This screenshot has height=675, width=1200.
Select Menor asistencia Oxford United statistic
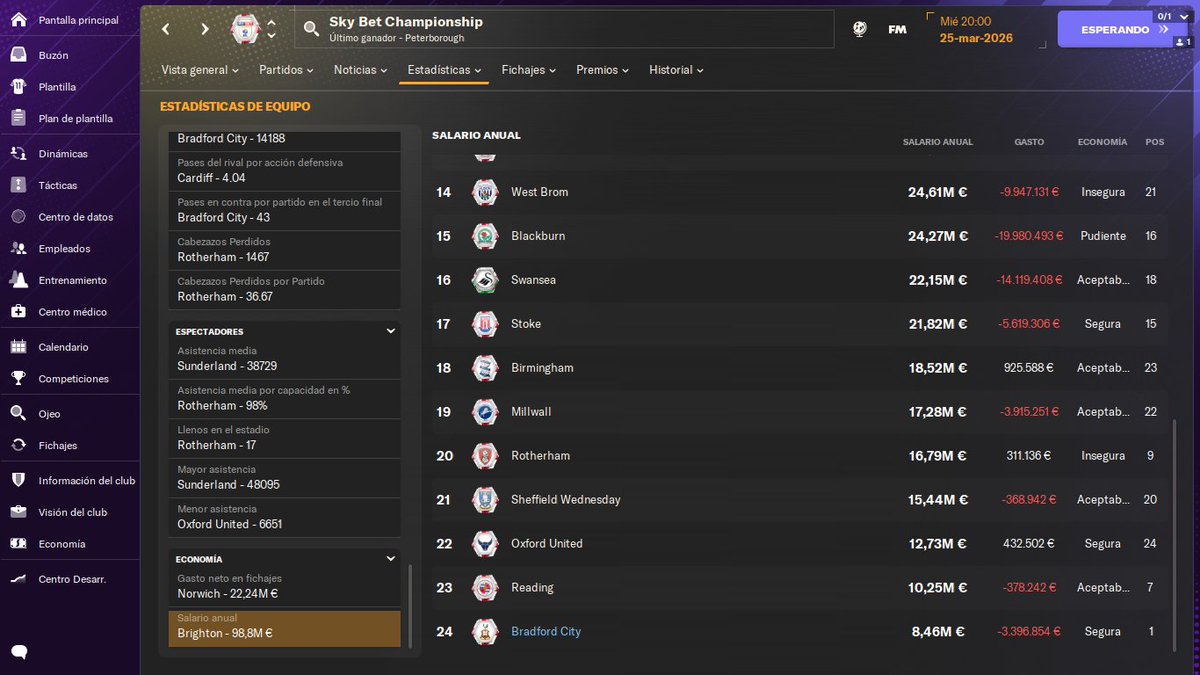[x=285, y=517]
